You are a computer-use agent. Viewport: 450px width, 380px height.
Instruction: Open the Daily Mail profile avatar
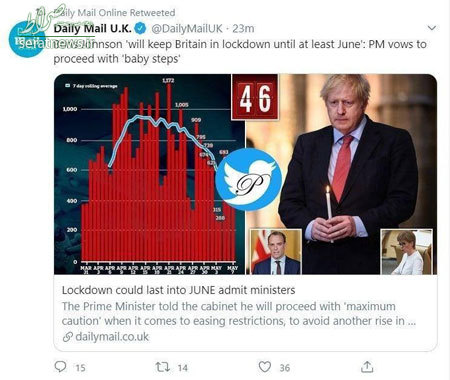coord(27,39)
